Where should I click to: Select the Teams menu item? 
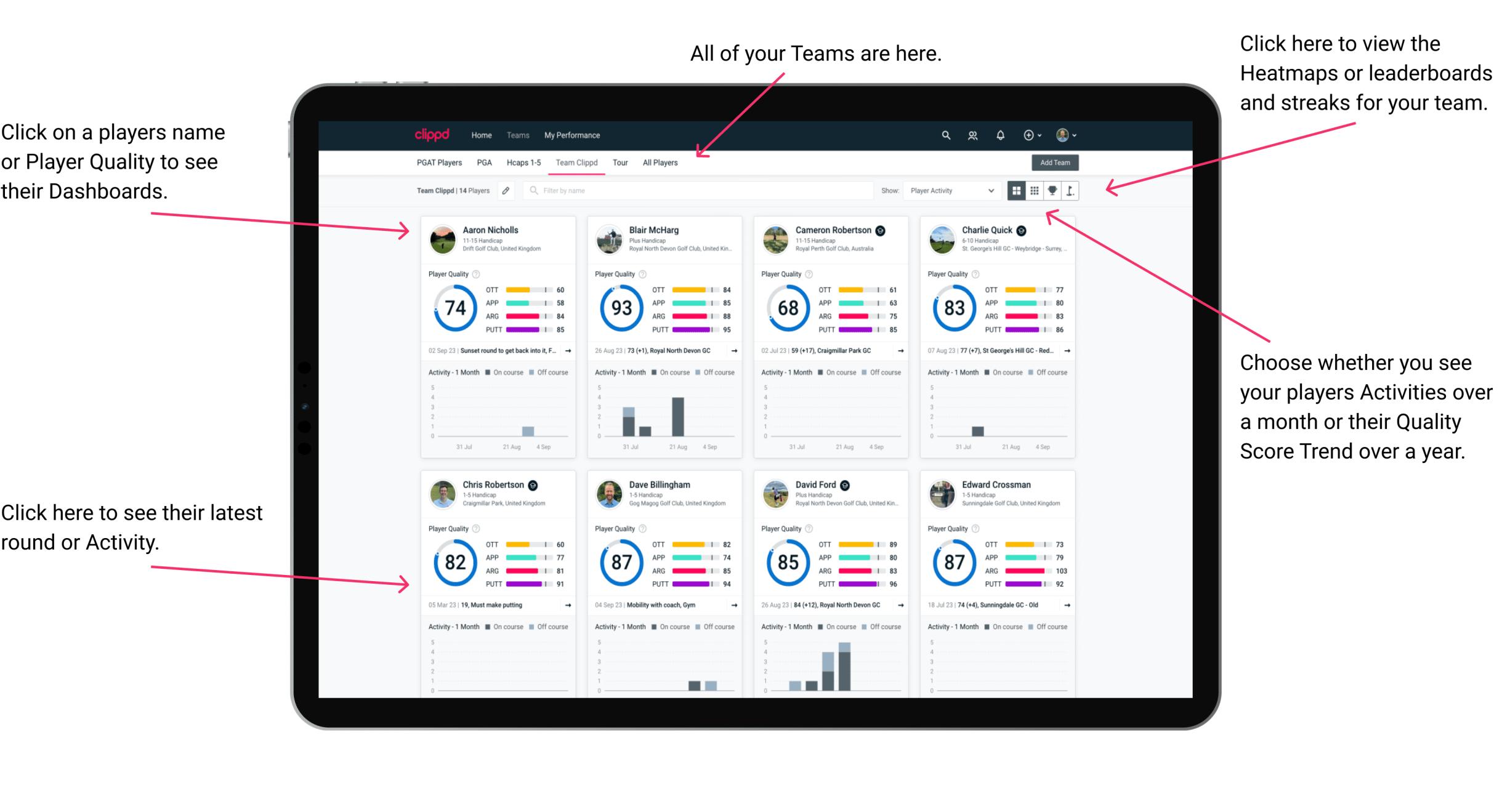518,134
